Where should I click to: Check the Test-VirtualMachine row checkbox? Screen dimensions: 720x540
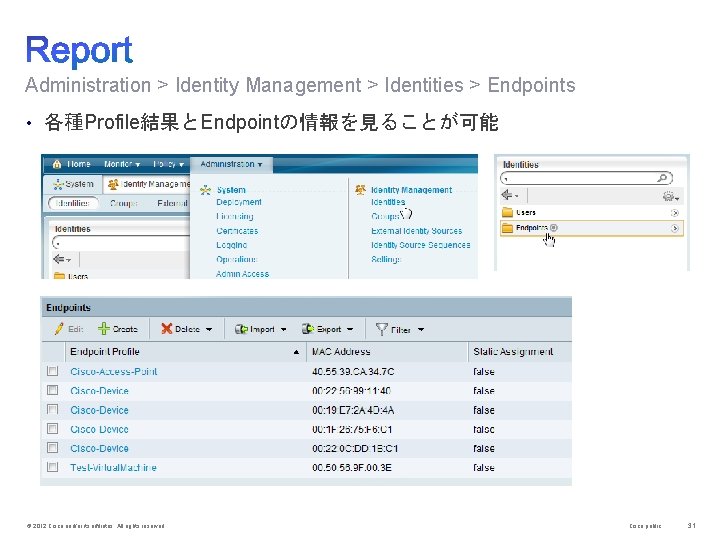tap(53, 467)
